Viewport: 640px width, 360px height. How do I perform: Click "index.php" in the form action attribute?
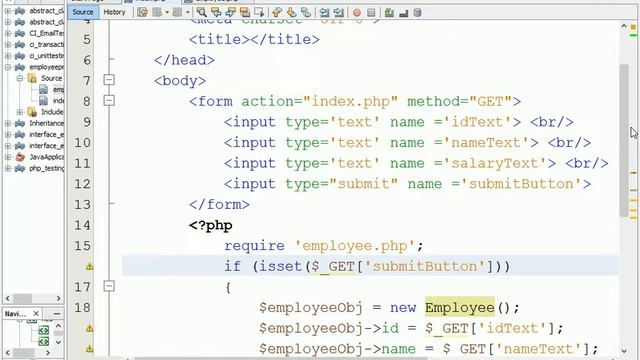[x=351, y=101]
